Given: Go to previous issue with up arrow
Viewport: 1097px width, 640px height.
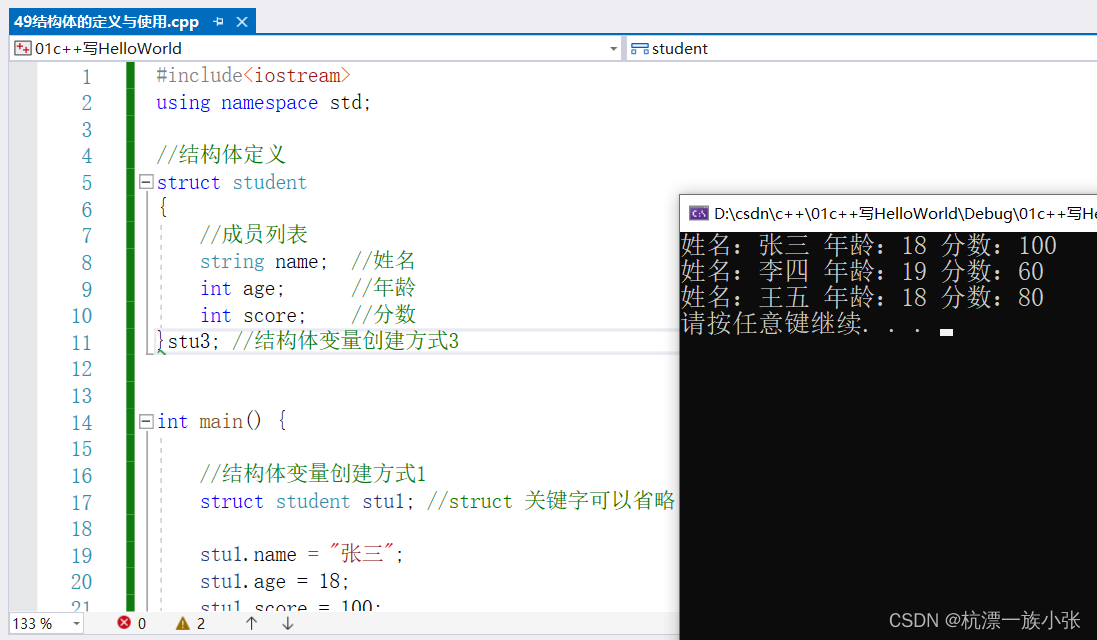Looking at the screenshot, I should pos(251,623).
